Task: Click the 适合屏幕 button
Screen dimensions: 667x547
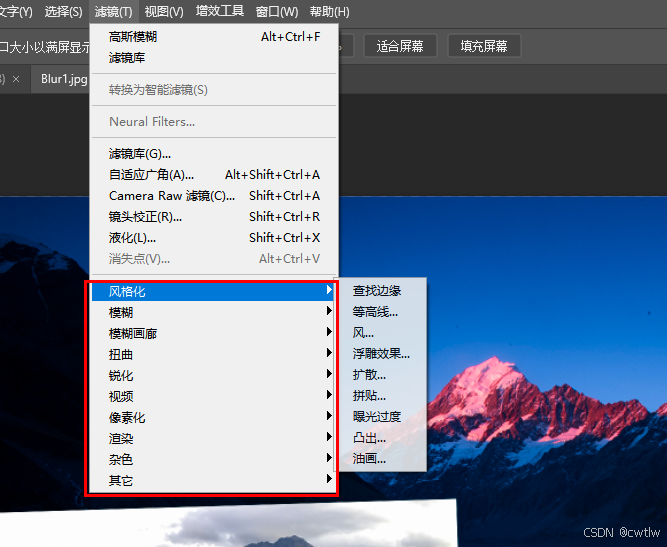Action: 400,46
